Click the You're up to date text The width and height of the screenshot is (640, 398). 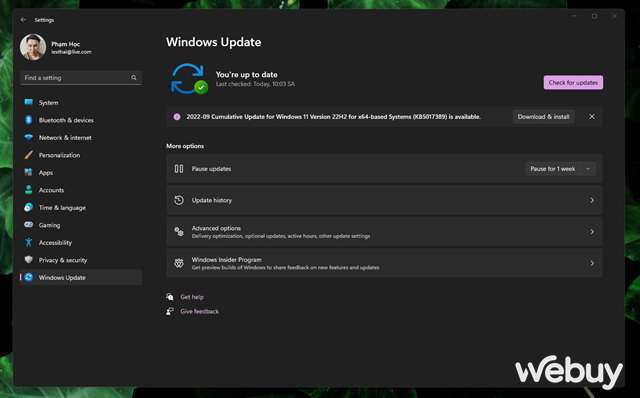point(247,74)
